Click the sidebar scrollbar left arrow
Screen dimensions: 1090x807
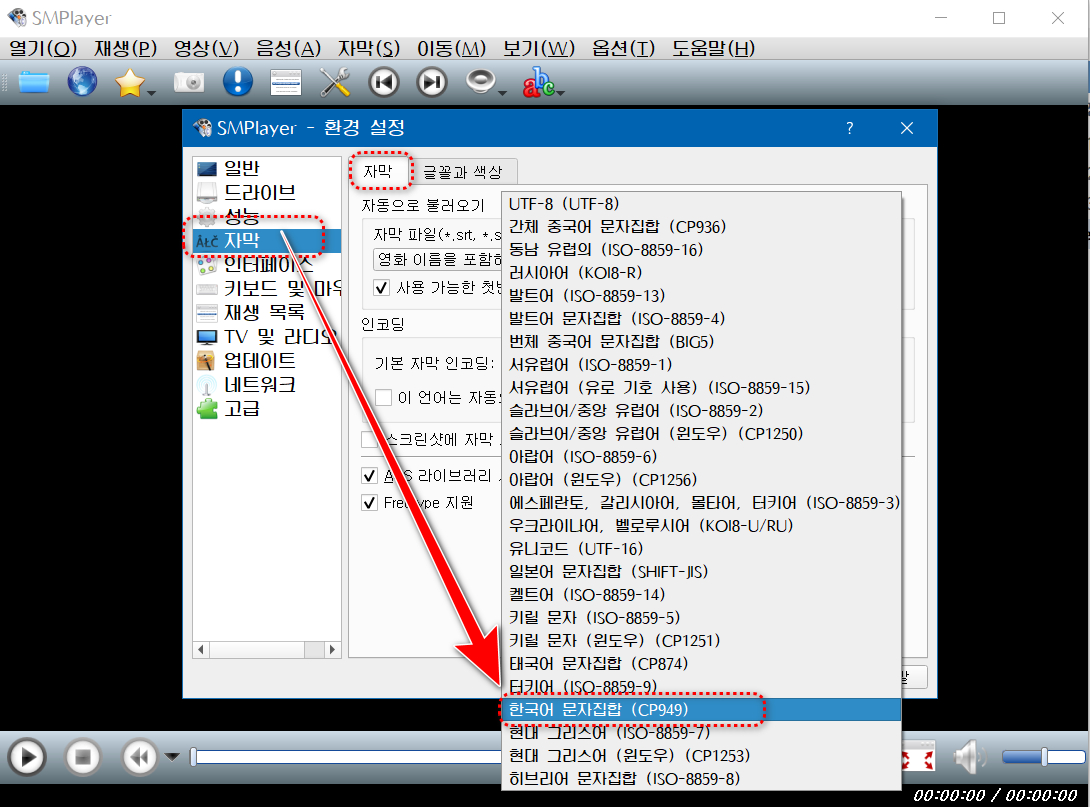coord(202,649)
